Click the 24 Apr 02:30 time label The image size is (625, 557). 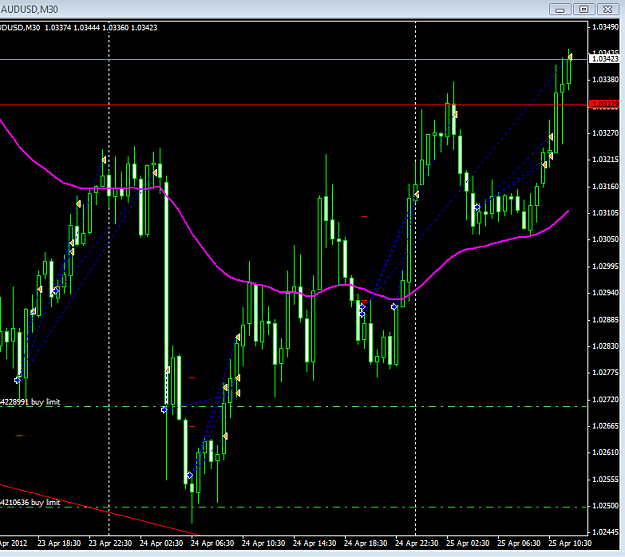coord(161,543)
